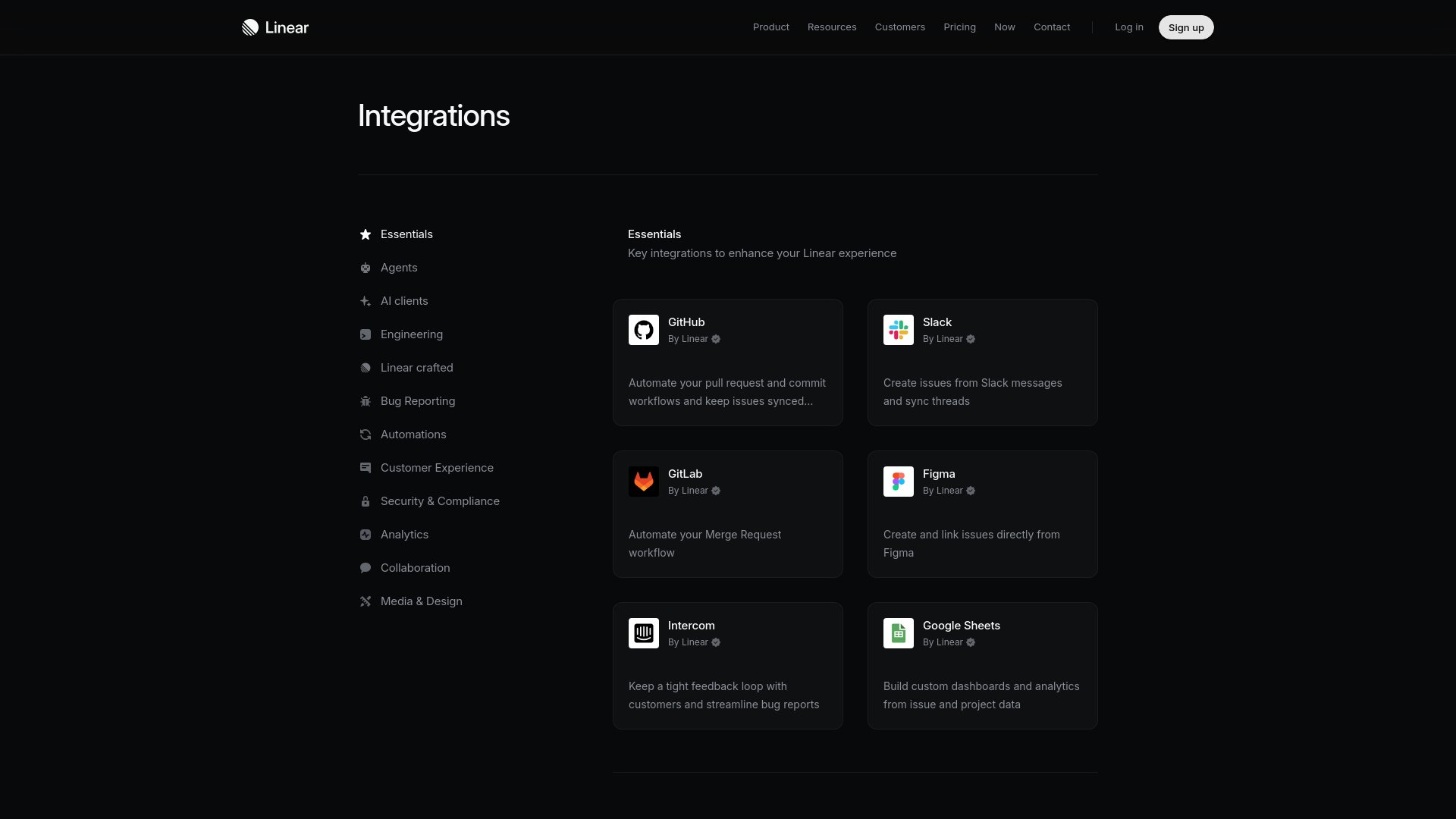The width and height of the screenshot is (1456, 819).
Task: Open the Figma integration title
Action: pyautogui.click(x=939, y=474)
